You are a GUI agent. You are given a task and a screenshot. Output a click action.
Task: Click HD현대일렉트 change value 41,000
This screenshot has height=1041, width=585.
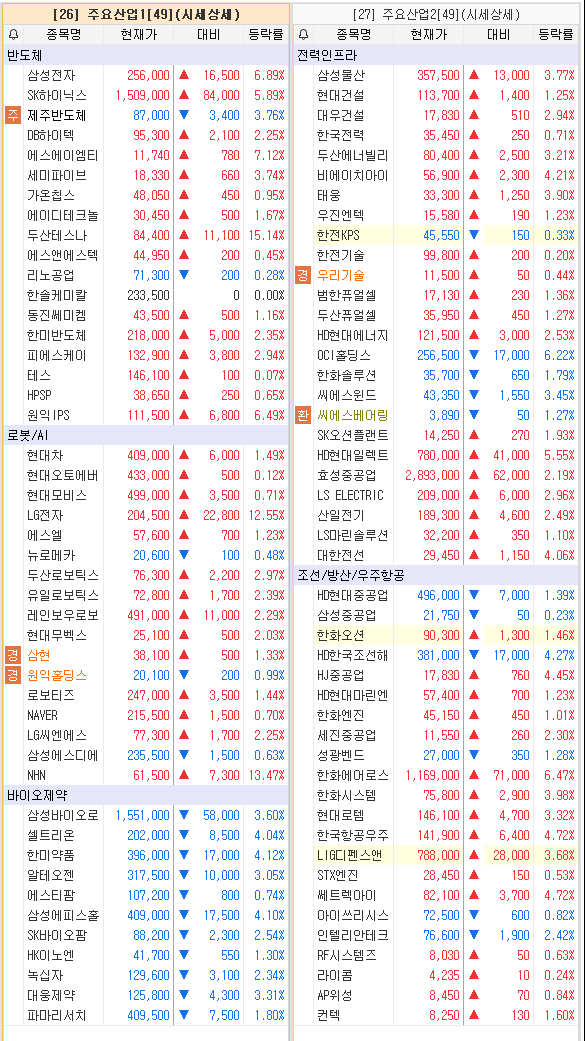(x=511, y=455)
